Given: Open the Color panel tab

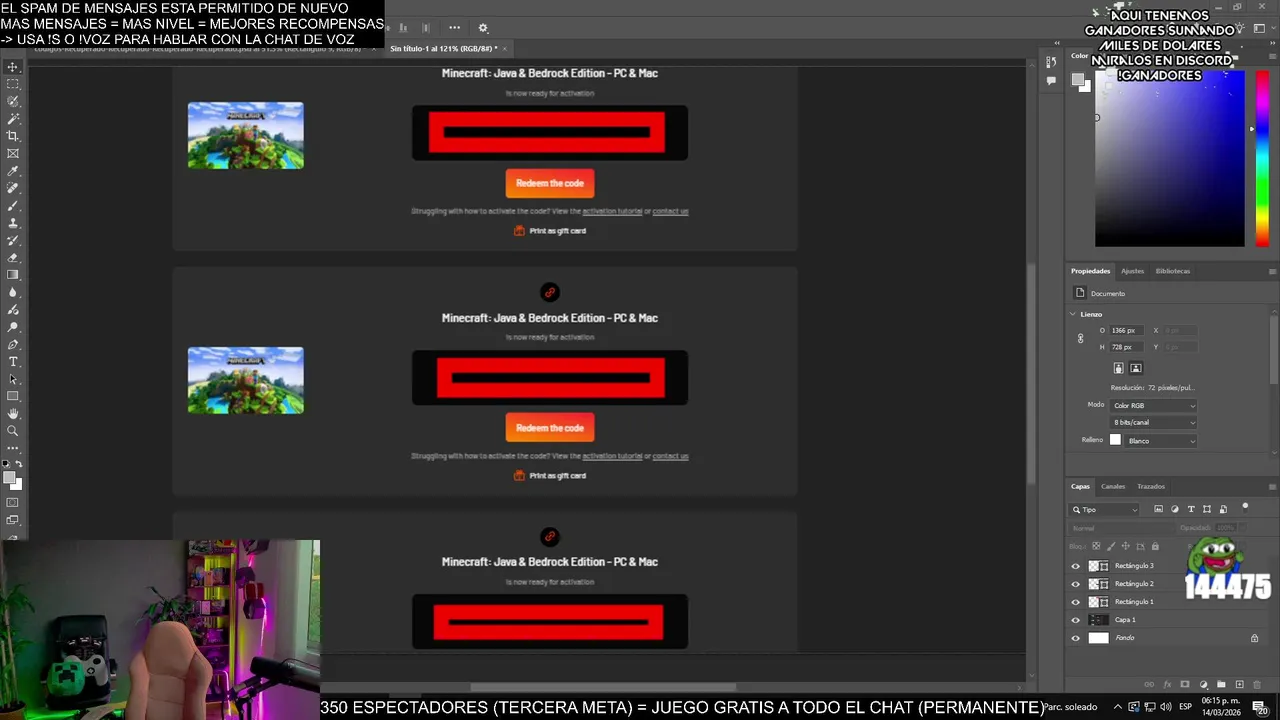Looking at the screenshot, I should [x=1080, y=56].
